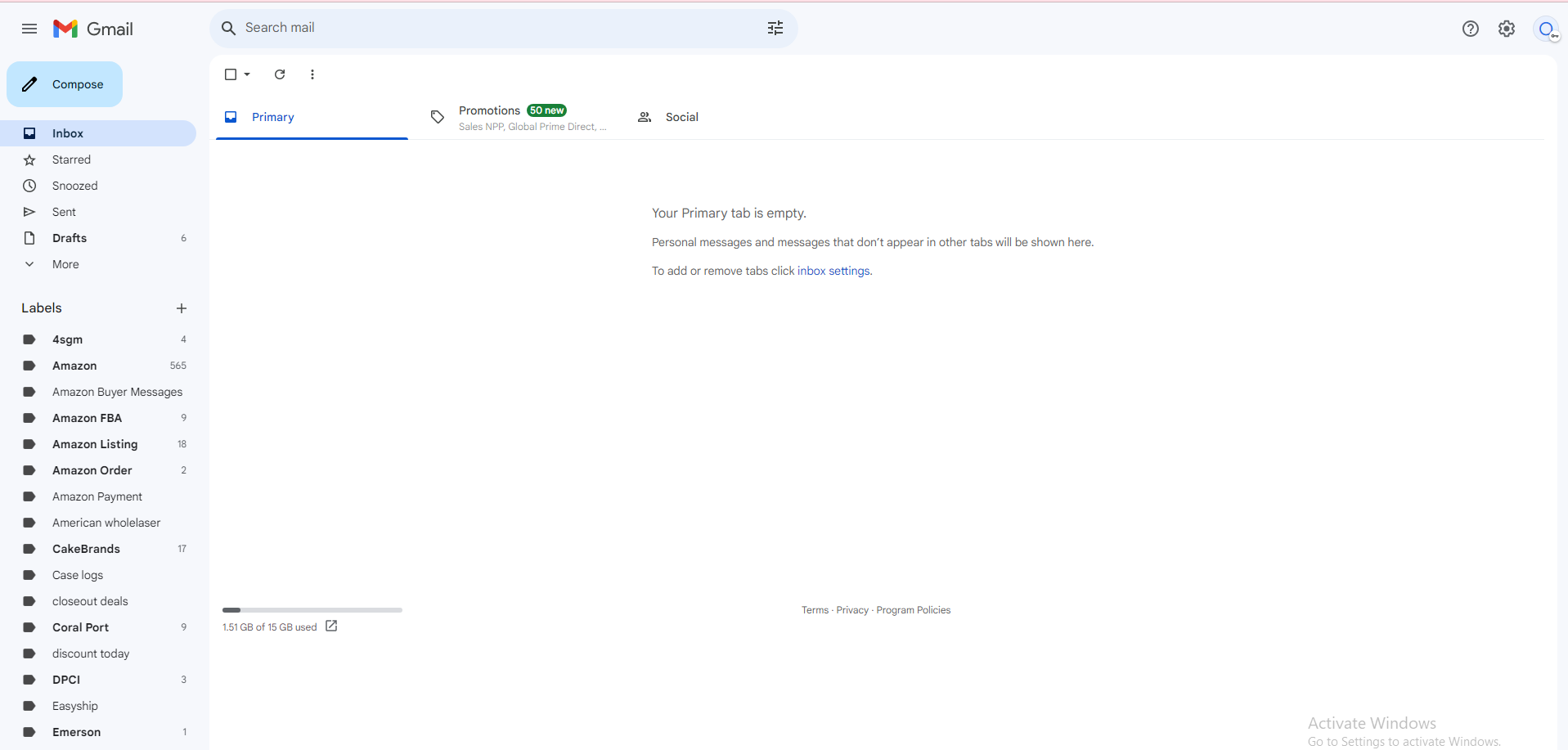Click the search magnifier icon

point(229,28)
